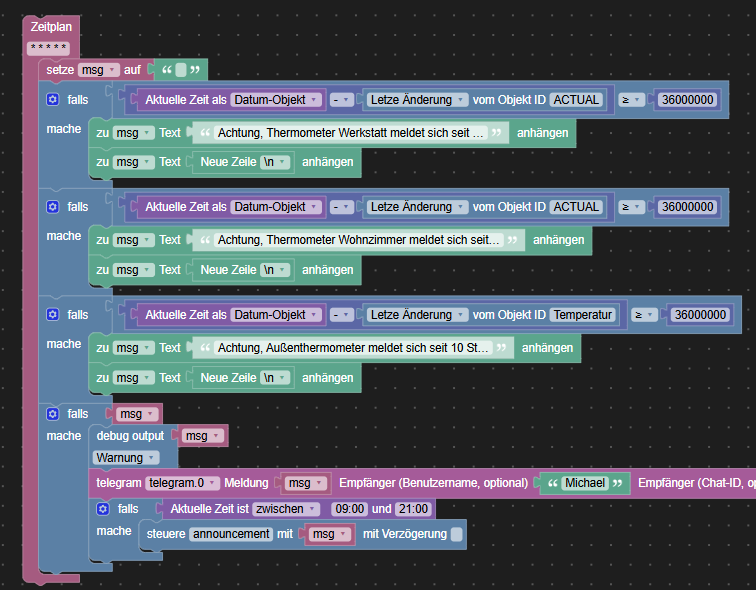This screenshot has width=756, height=590.
Task: Expand telegram.0 instance dropdown
Action: 182,483
